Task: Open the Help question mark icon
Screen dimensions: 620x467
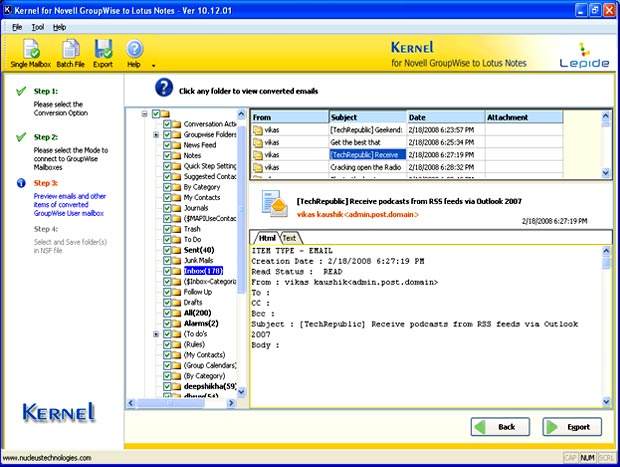Action: [x=134, y=54]
